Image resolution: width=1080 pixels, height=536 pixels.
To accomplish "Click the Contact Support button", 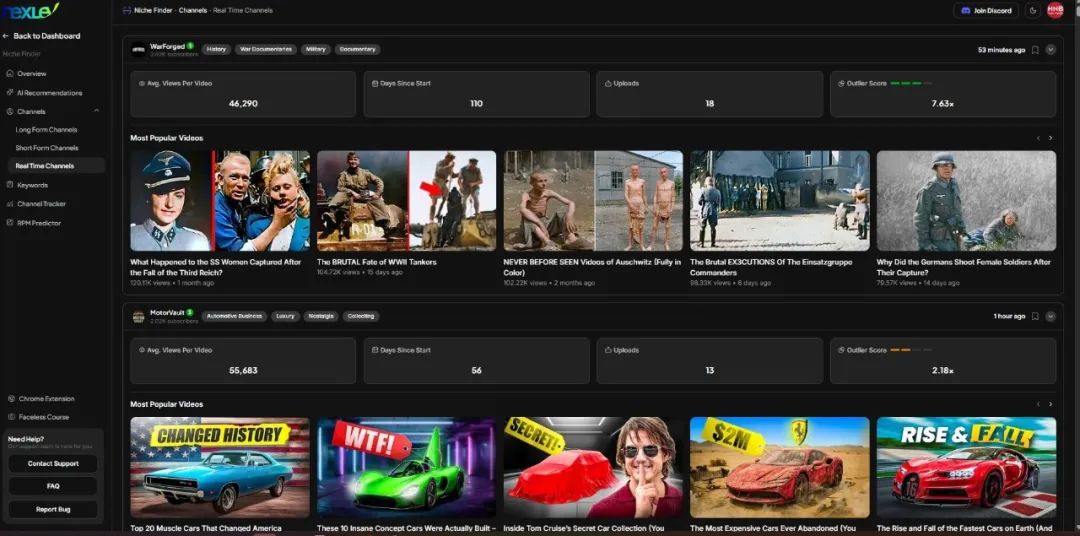I will (53, 464).
